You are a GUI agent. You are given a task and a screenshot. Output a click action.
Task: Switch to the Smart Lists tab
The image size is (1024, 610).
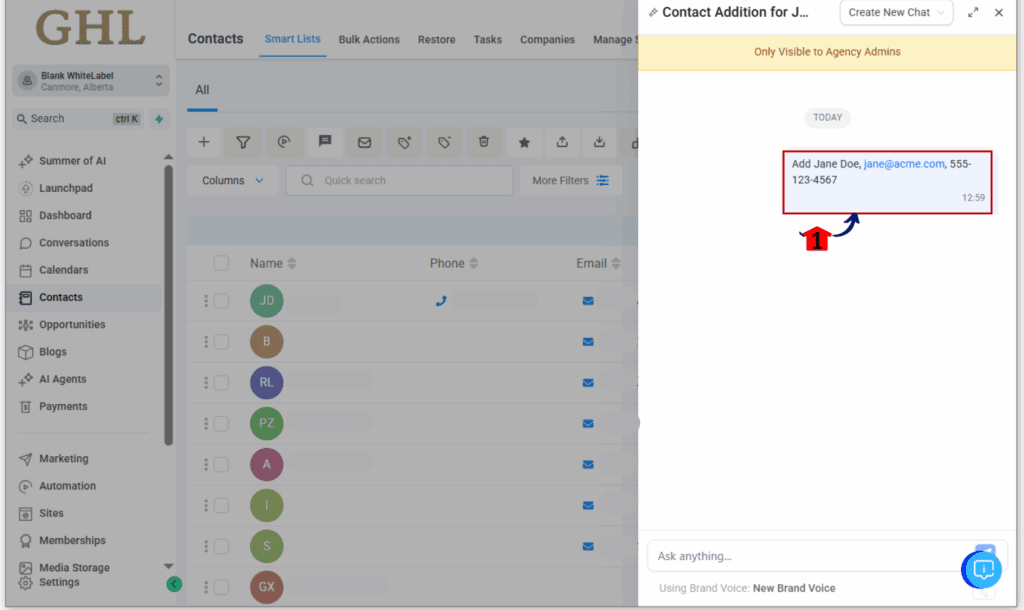293,39
